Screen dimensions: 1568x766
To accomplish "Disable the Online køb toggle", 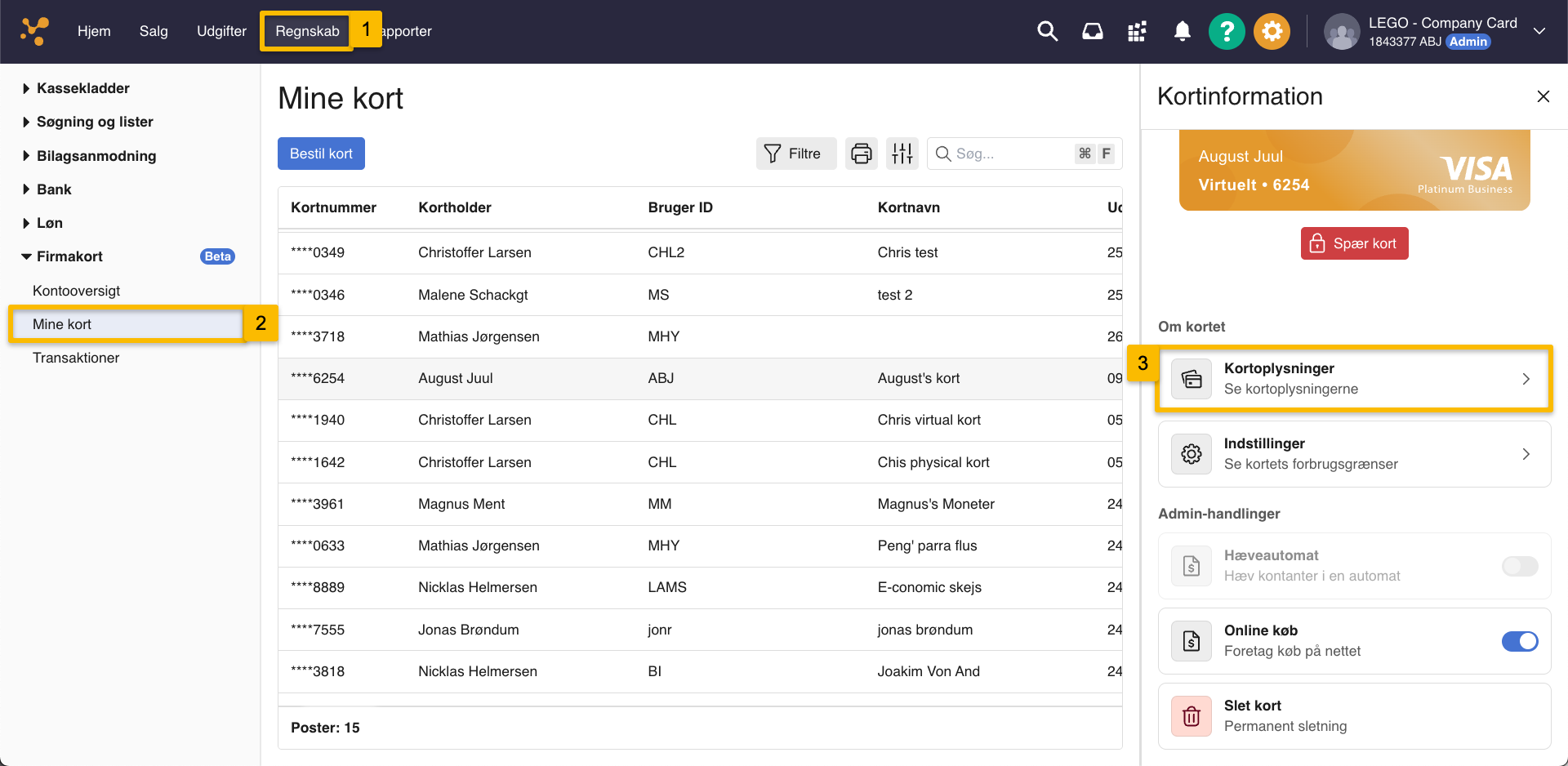I will (1519, 641).
